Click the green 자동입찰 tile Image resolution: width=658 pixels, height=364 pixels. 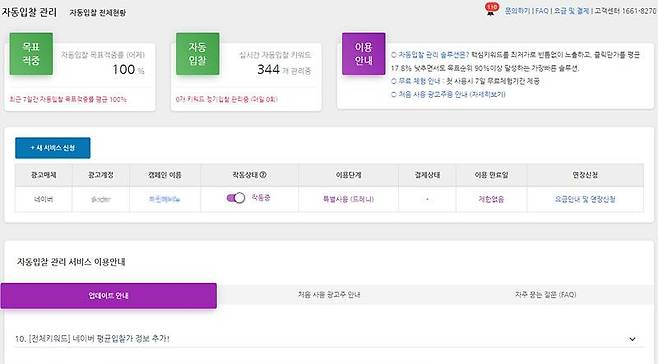point(197,54)
